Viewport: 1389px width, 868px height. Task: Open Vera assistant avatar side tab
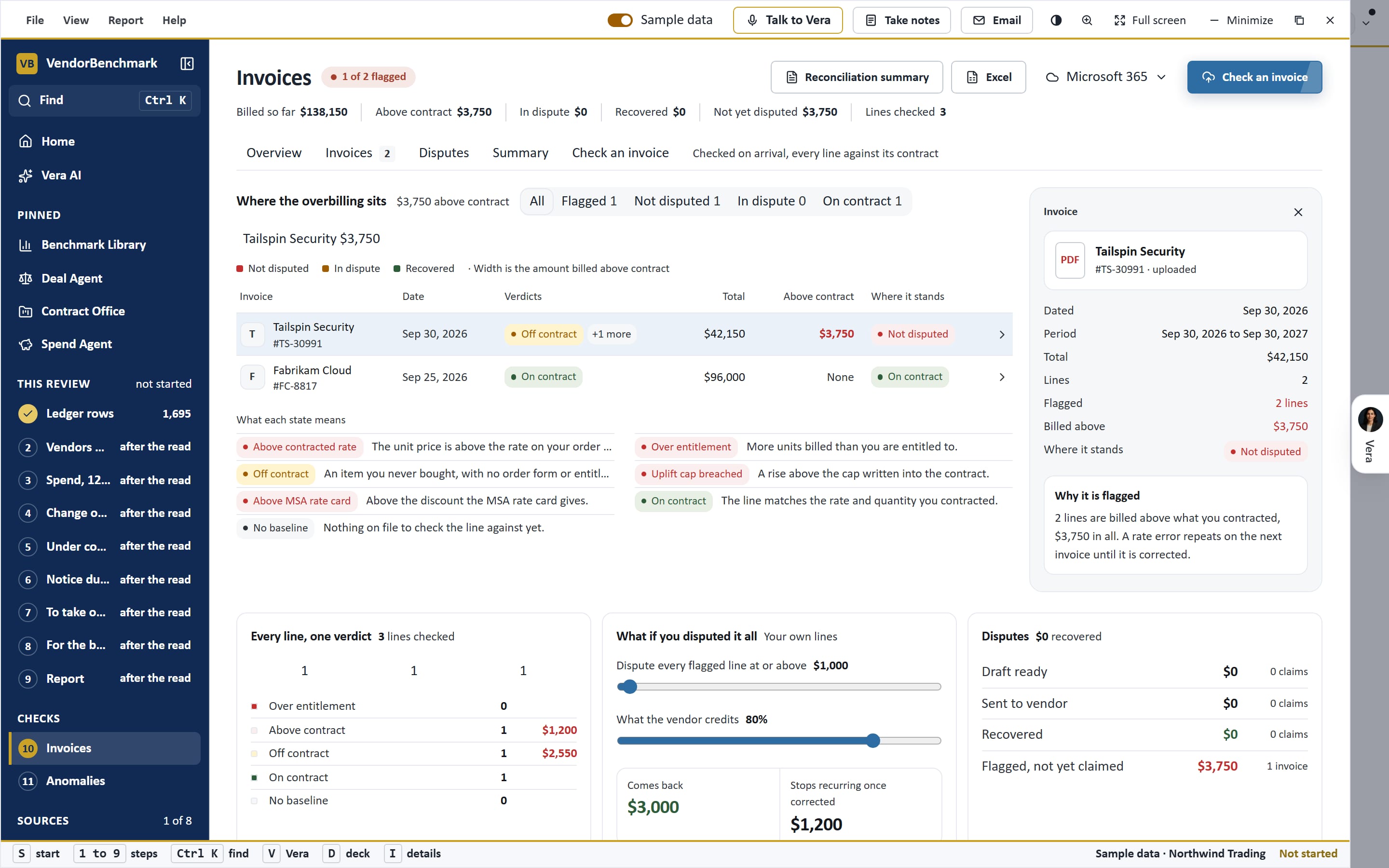point(1370,434)
